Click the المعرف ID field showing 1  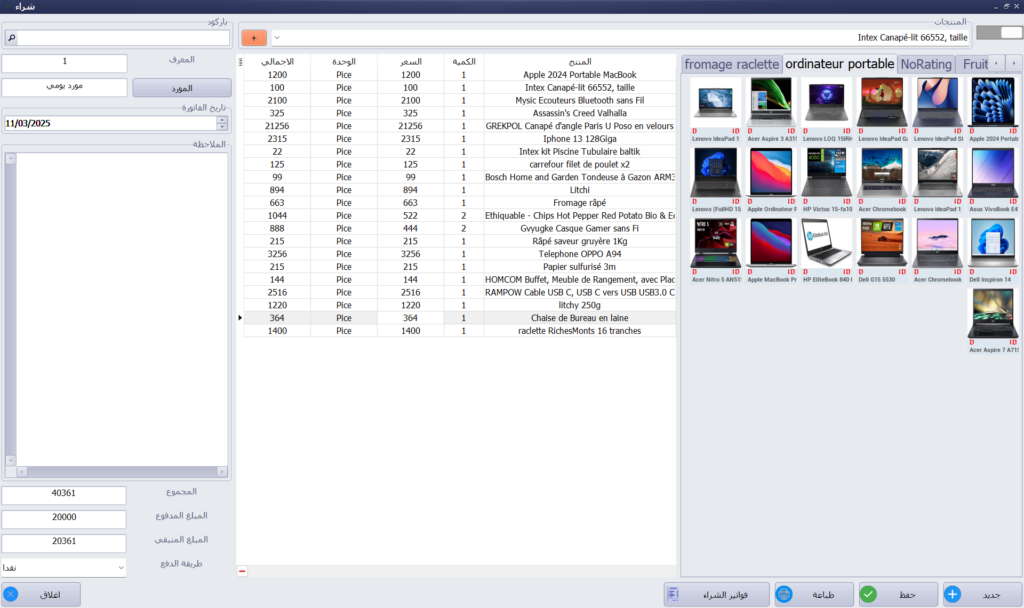click(x=64, y=63)
